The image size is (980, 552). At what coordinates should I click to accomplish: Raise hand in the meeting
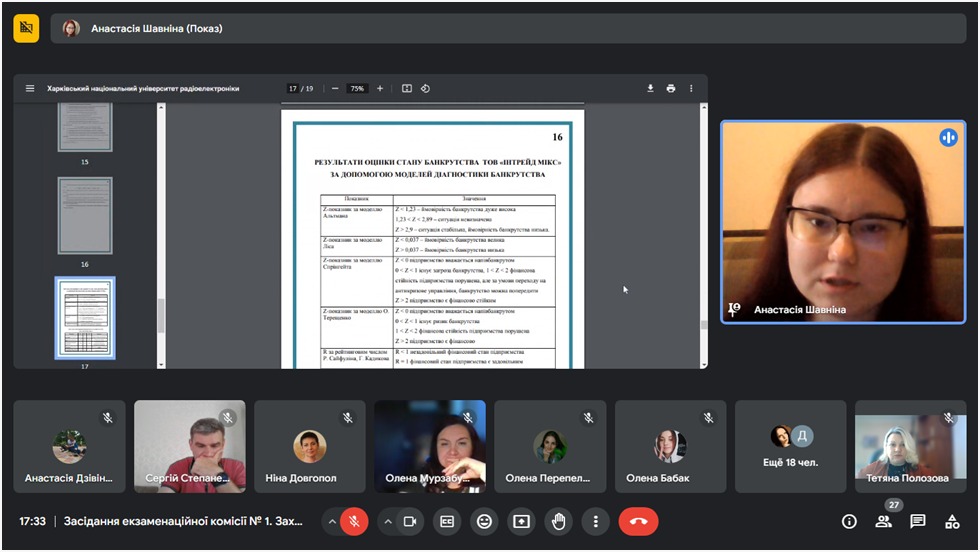coord(558,521)
